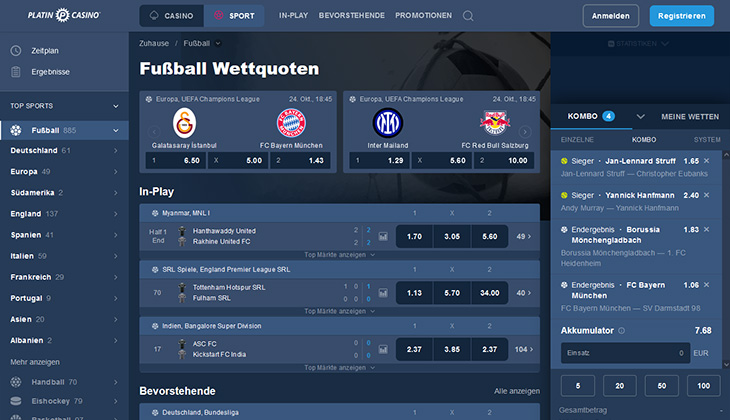Expand the Spanien category chevron
The width and height of the screenshot is (730, 420).
[x=115, y=235]
